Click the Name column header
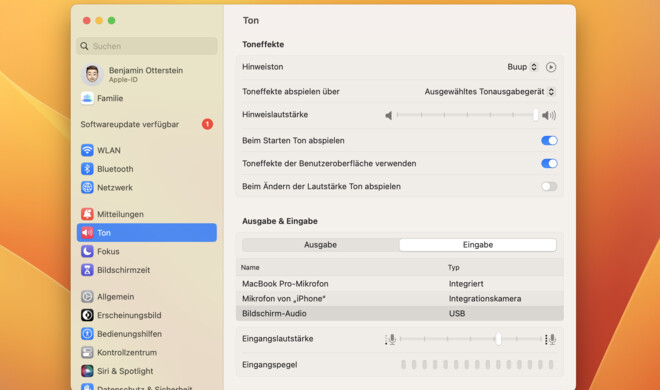 (x=250, y=267)
